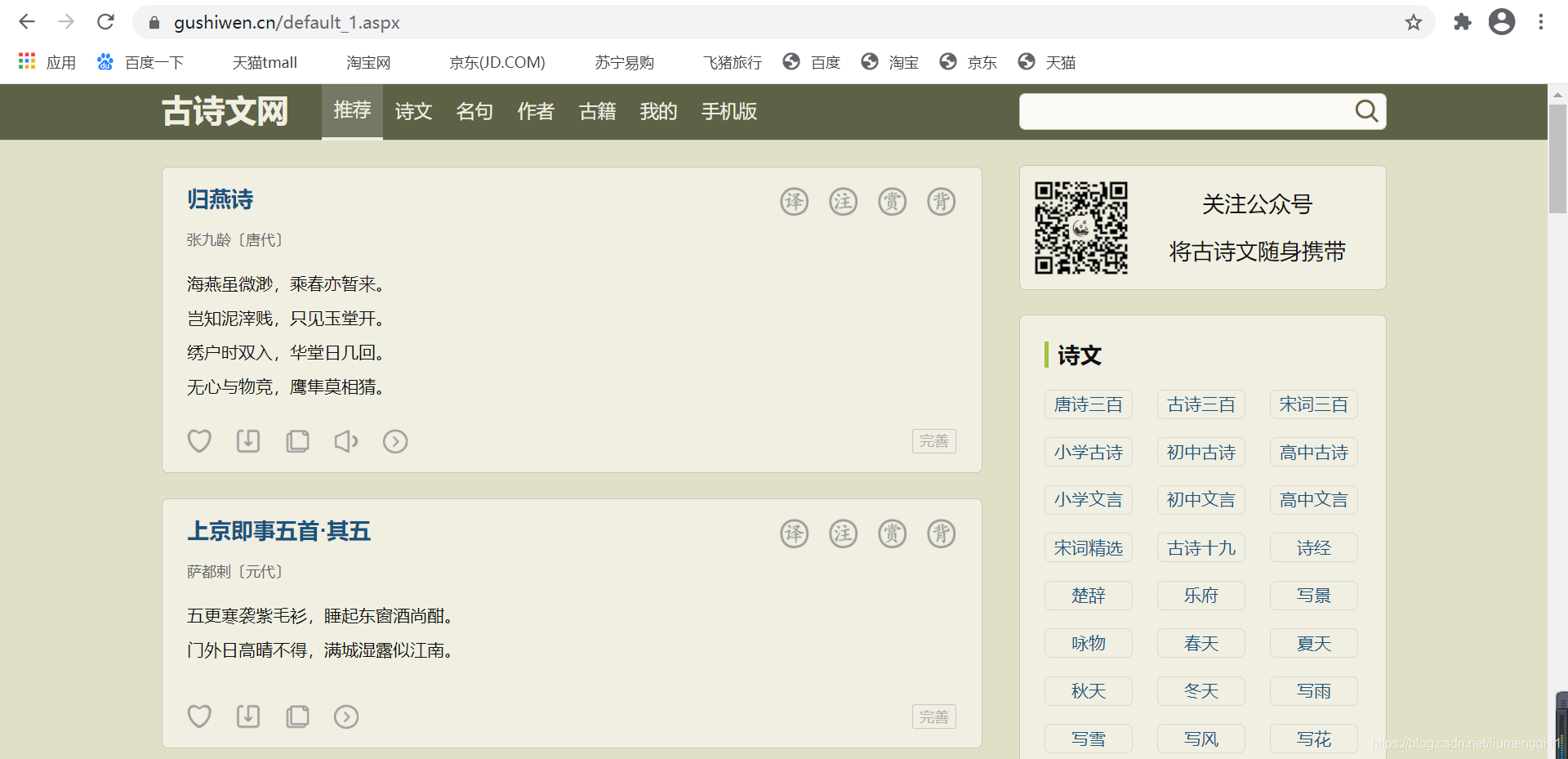
Task: Click the browser forward arrow
Action: coord(66,22)
